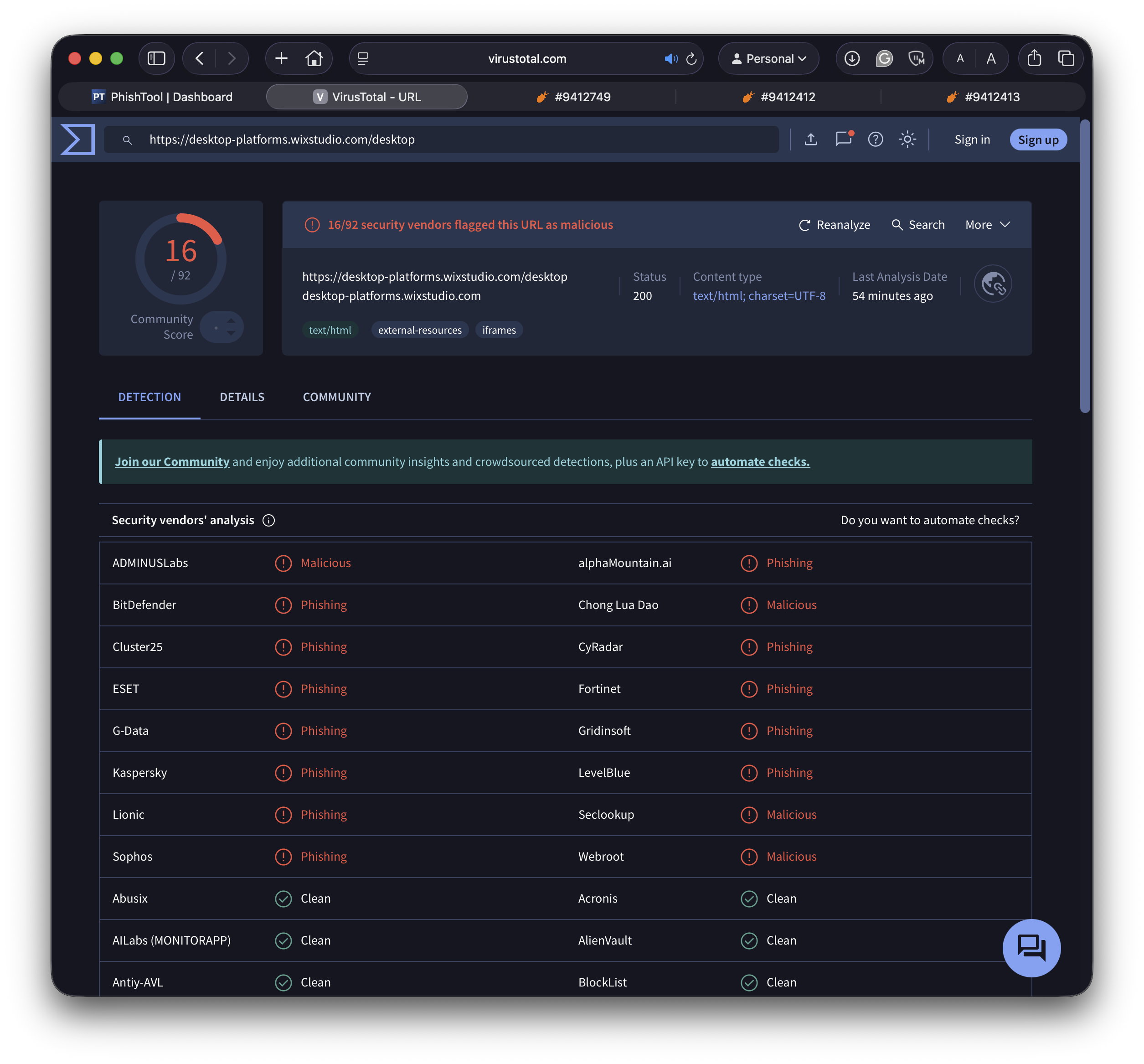Select the VirusTotal - URL tab
Viewport: 1144px width, 1064px height.
point(366,97)
